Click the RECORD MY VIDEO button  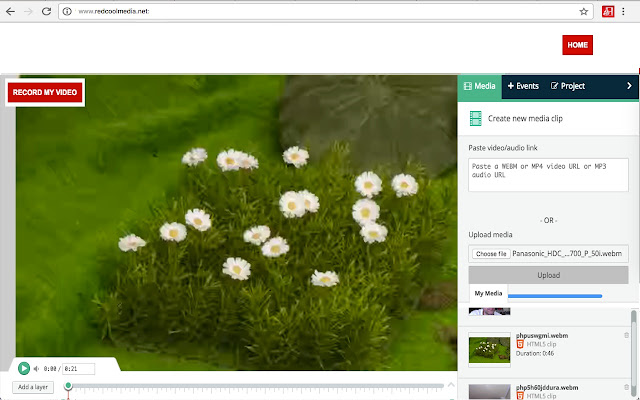click(45, 92)
